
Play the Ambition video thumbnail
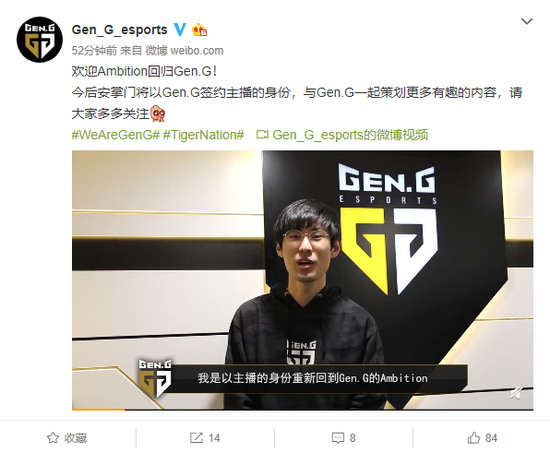click(302, 280)
